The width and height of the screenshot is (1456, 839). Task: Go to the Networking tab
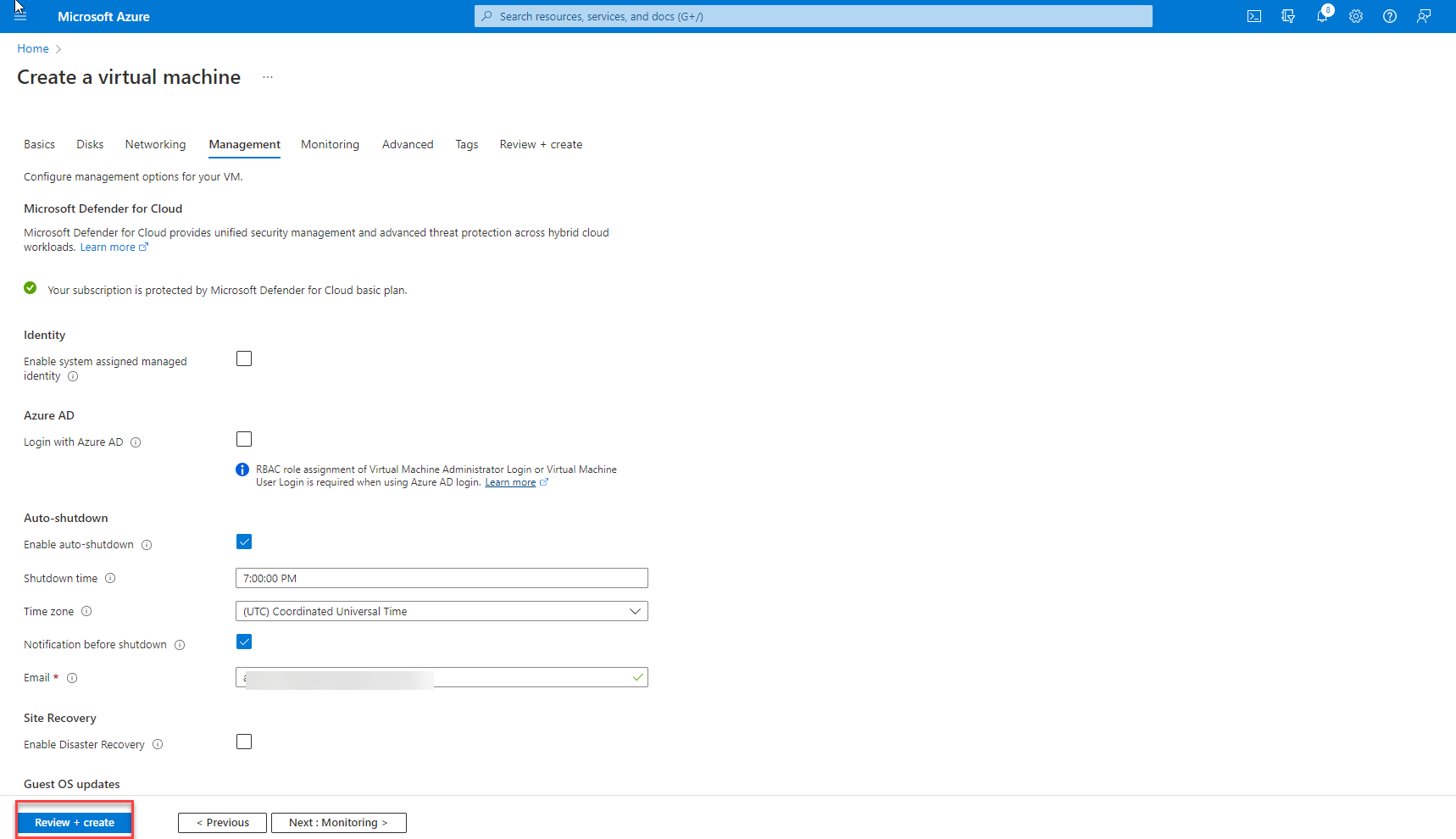click(x=155, y=145)
